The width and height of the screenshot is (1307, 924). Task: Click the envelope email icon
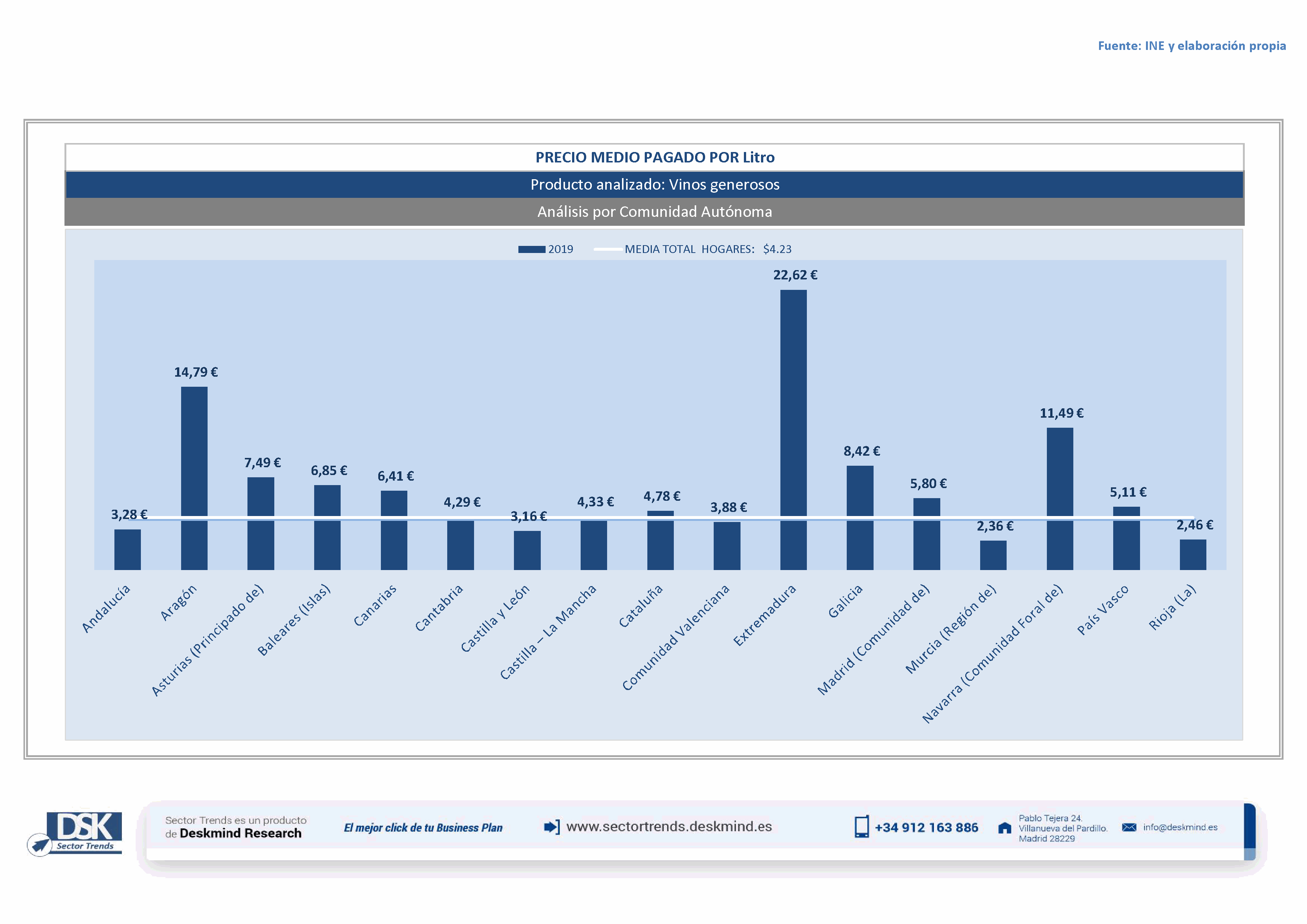(1129, 827)
